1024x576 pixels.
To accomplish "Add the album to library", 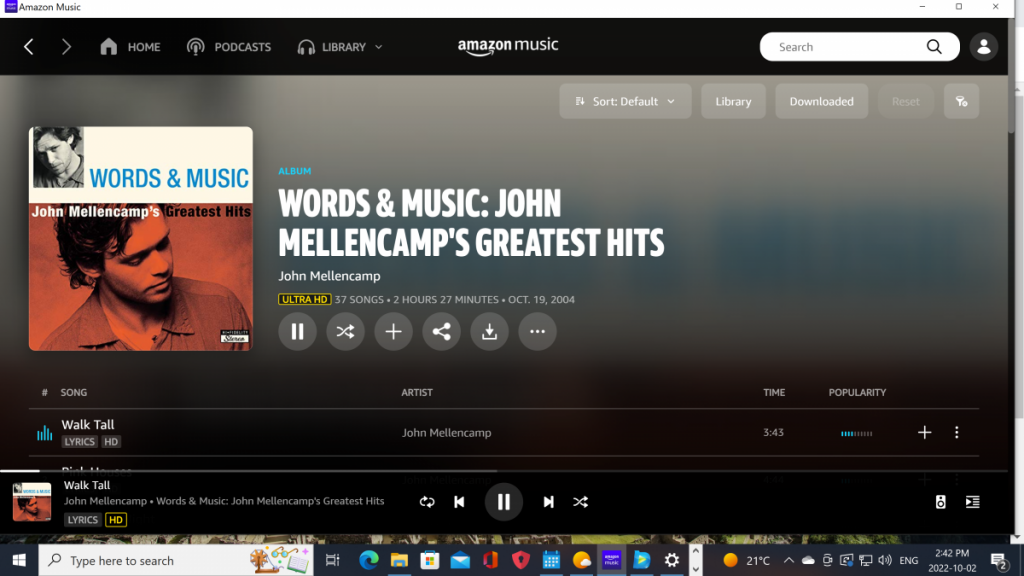I will [x=393, y=332].
